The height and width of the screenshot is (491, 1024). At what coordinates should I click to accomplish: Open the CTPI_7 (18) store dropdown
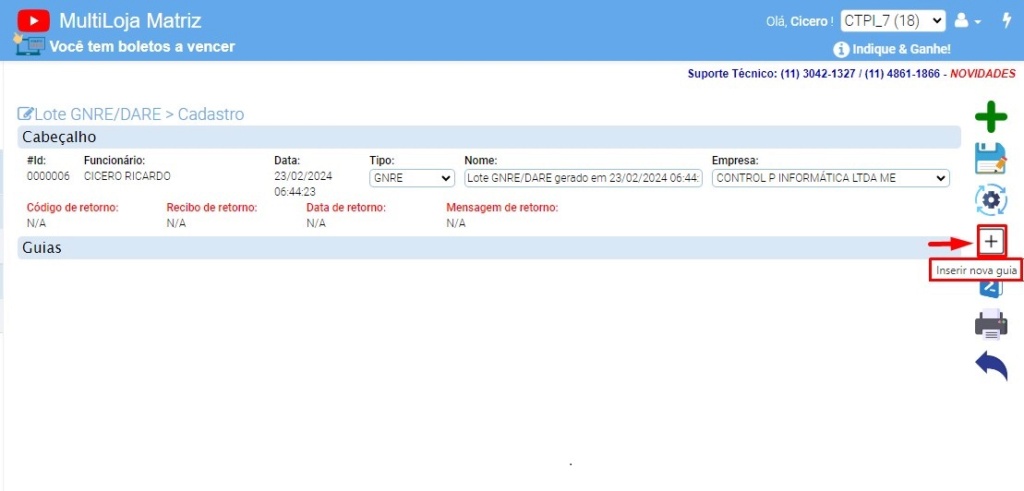(893, 21)
